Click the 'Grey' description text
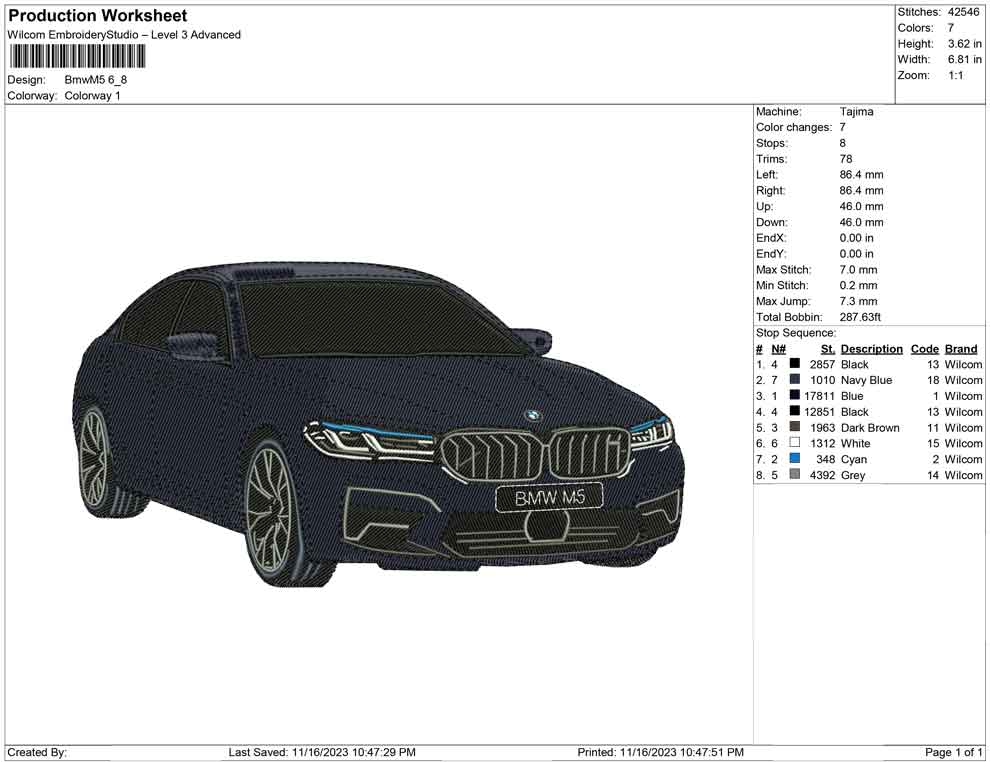The height and width of the screenshot is (762, 990). (853, 475)
